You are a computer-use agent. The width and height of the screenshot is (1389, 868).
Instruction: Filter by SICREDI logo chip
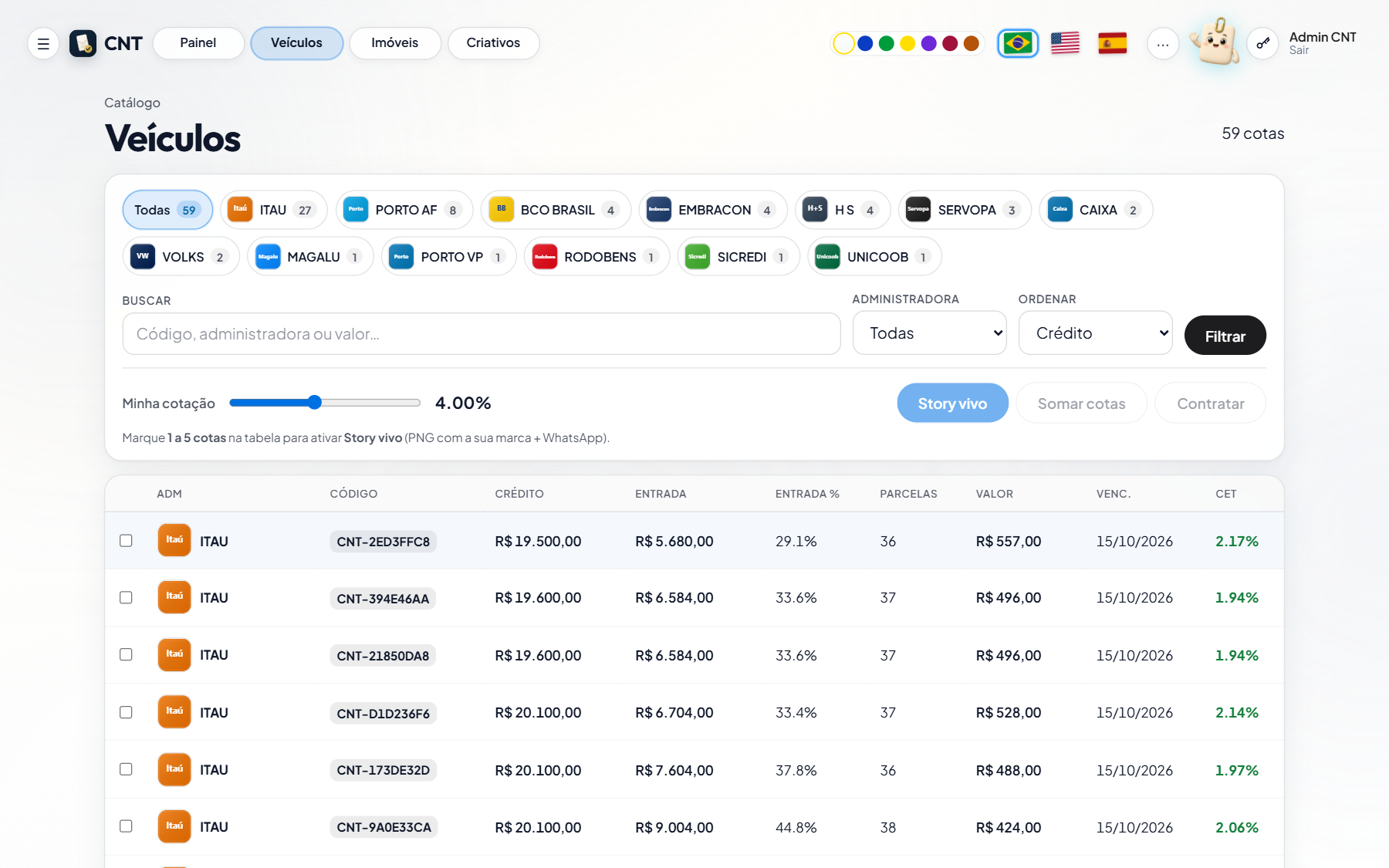[738, 257]
